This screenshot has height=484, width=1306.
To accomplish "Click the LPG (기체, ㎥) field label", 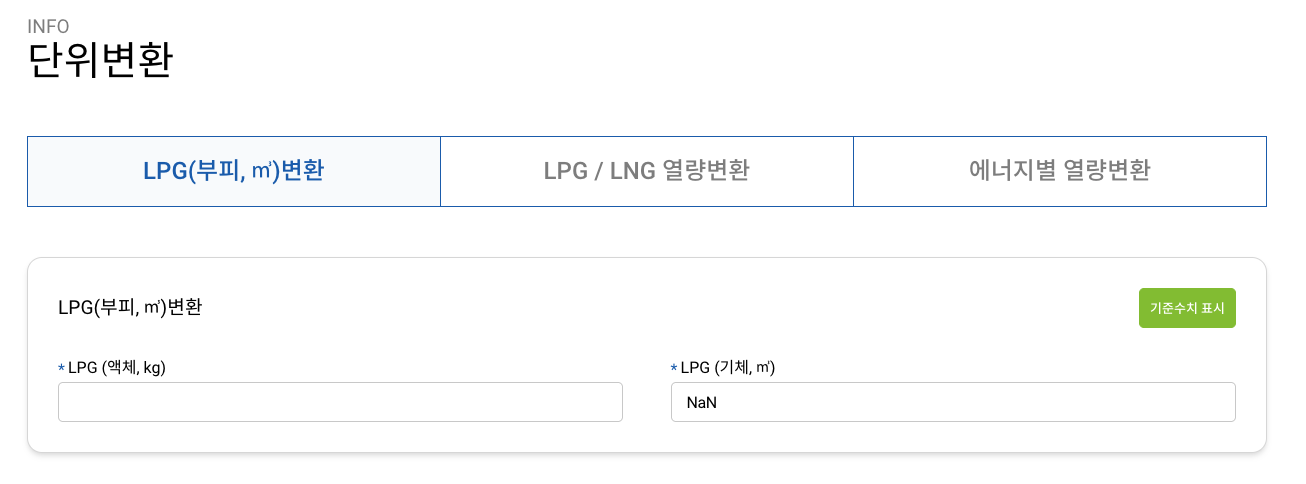I will [x=728, y=367].
